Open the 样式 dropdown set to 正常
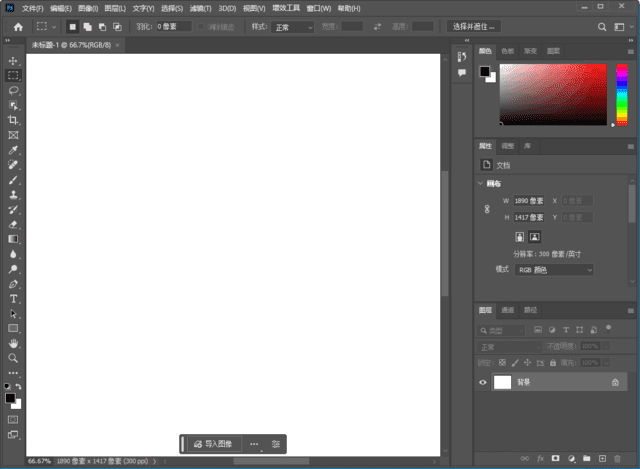The image size is (640, 469). tap(294, 27)
